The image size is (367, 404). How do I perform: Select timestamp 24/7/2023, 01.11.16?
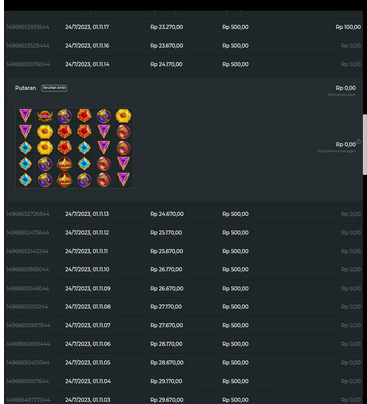coord(87,46)
